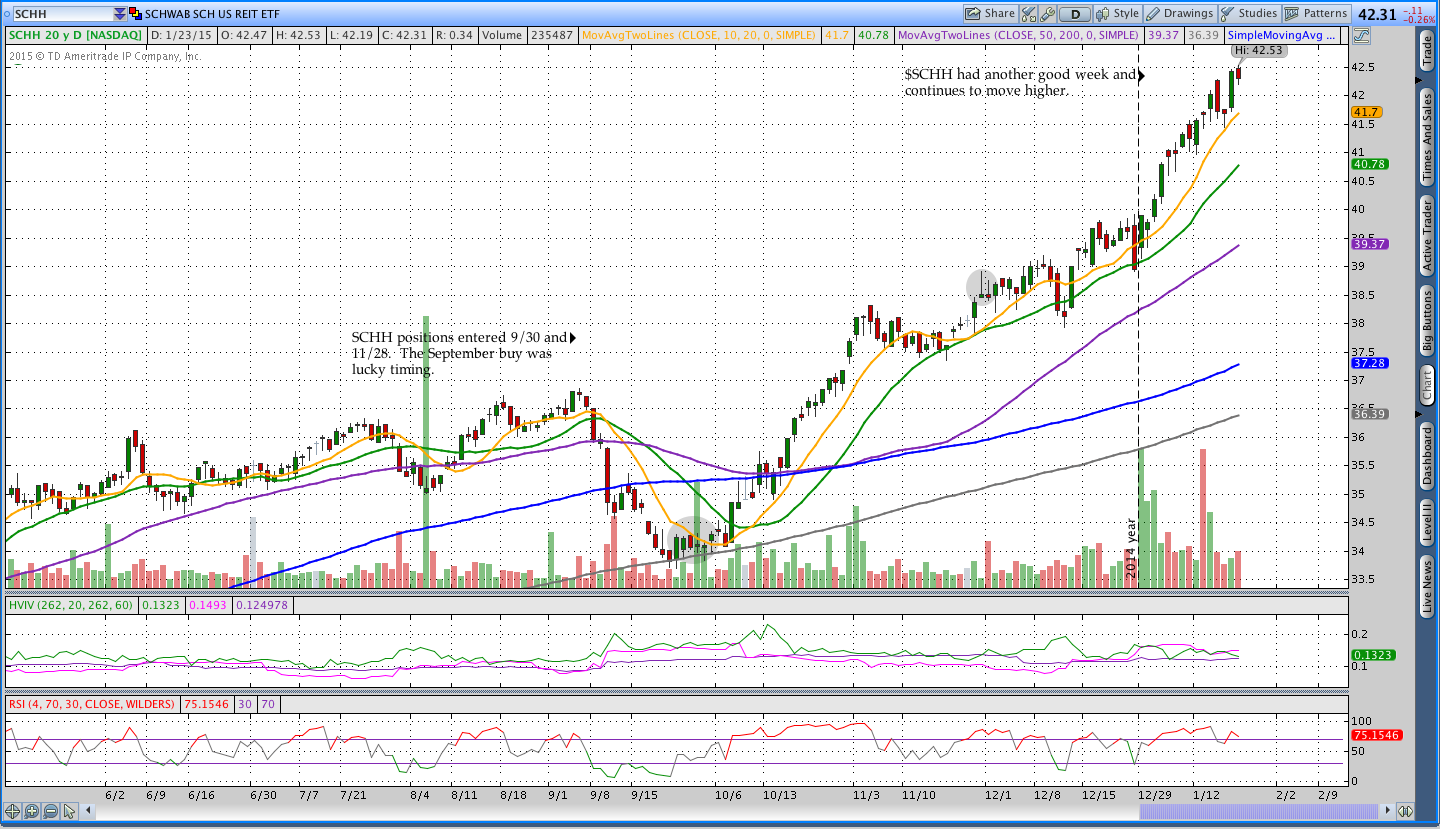Click the RSI 70 overbought level label
1440x829 pixels.
pyautogui.click(x=268, y=704)
